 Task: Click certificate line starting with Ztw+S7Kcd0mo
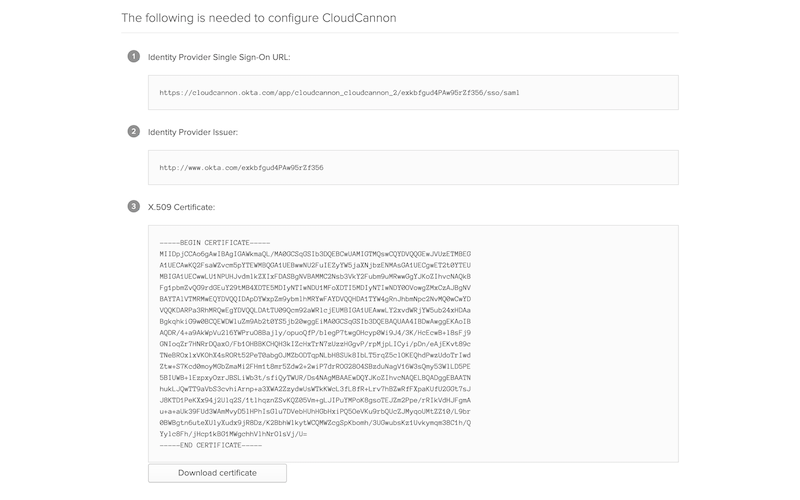click(x=315, y=366)
